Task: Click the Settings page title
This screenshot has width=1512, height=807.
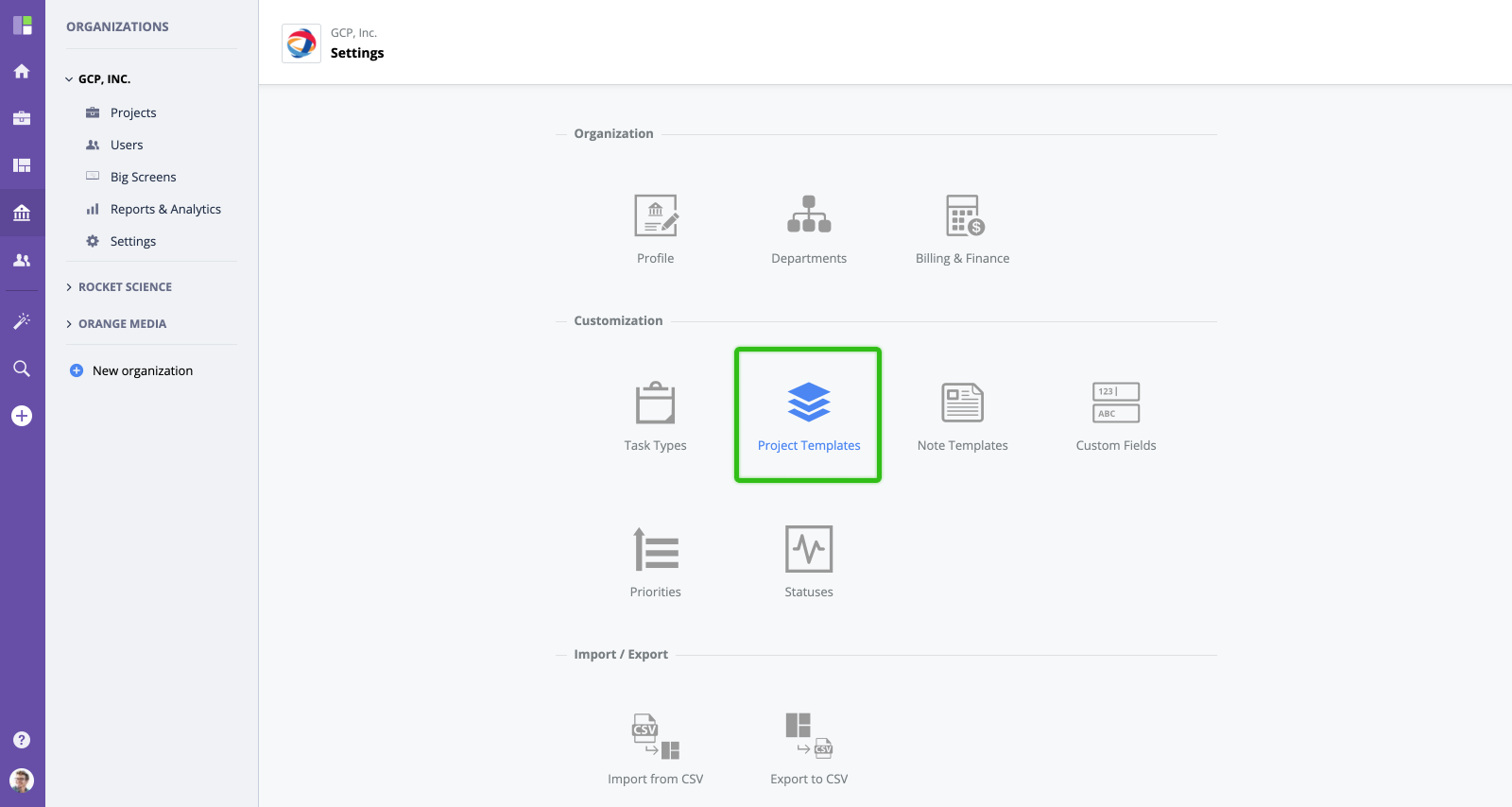Action: tap(357, 53)
